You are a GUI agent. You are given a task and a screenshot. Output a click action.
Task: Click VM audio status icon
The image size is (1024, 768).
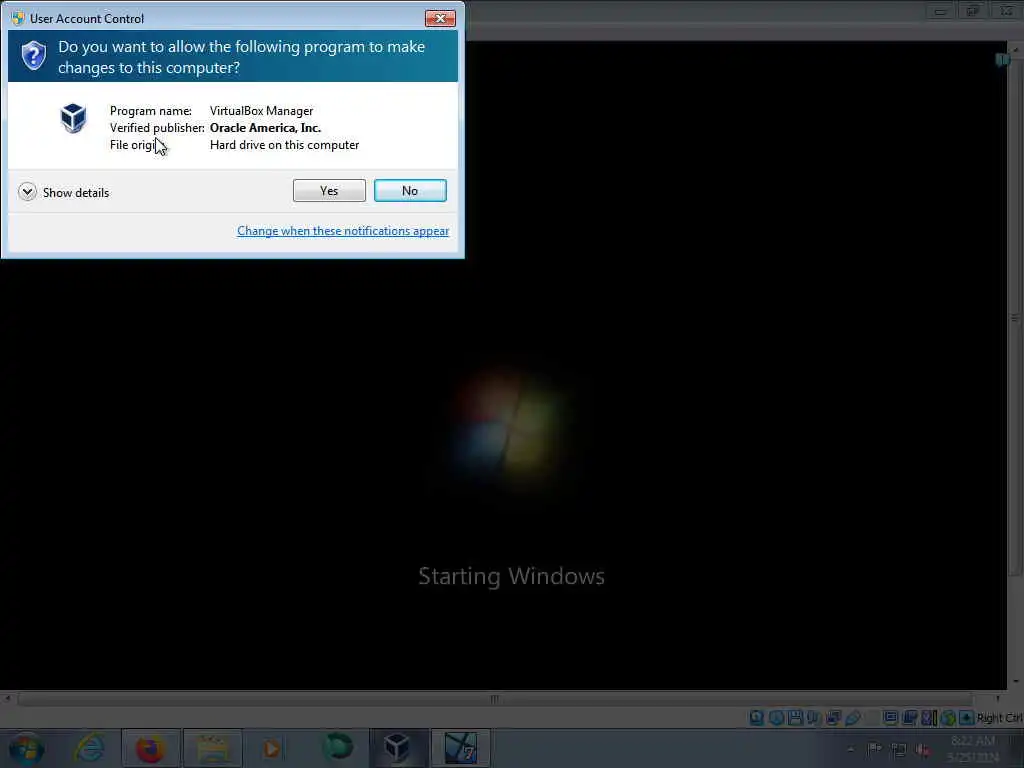click(813, 718)
